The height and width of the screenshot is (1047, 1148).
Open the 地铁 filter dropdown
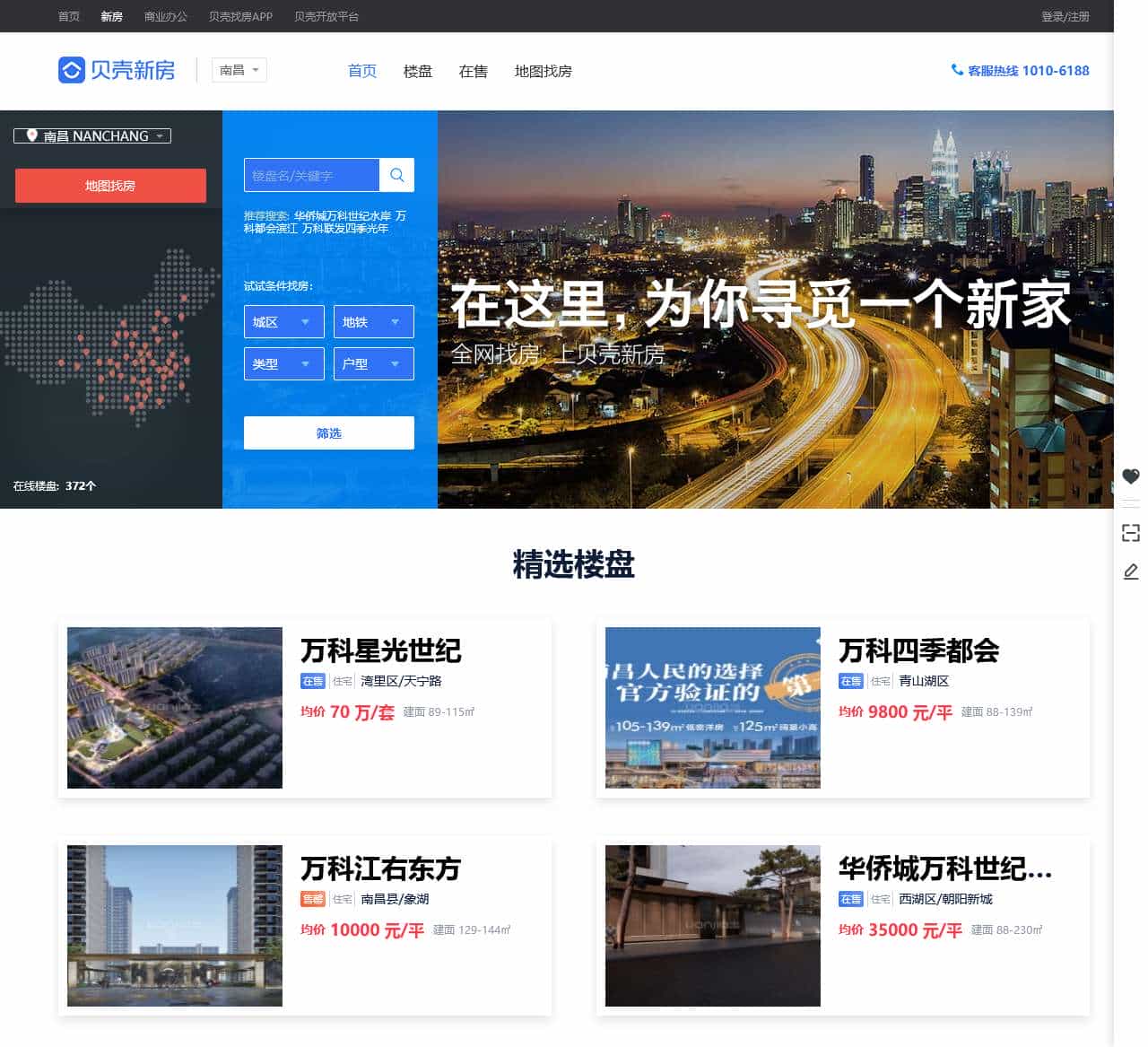tap(373, 322)
